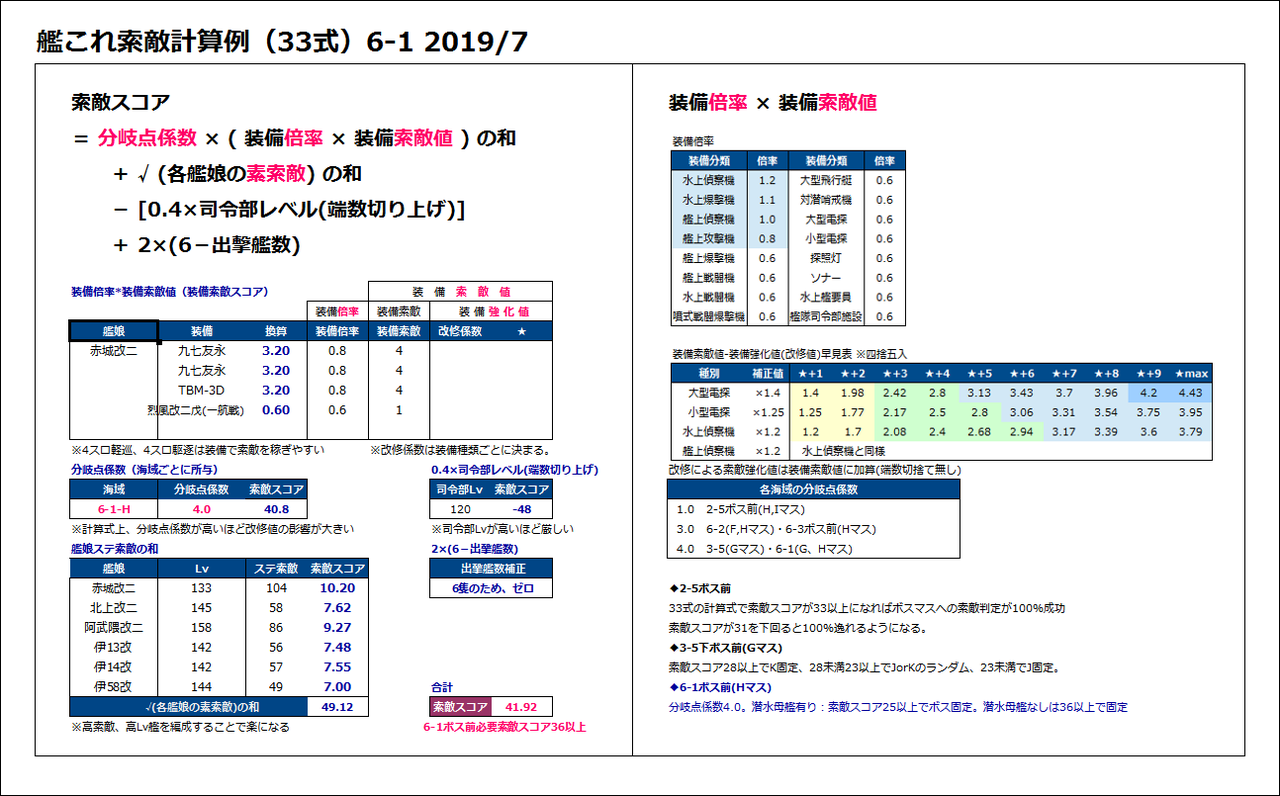Select the Lv column header

pyautogui.click(x=201, y=568)
